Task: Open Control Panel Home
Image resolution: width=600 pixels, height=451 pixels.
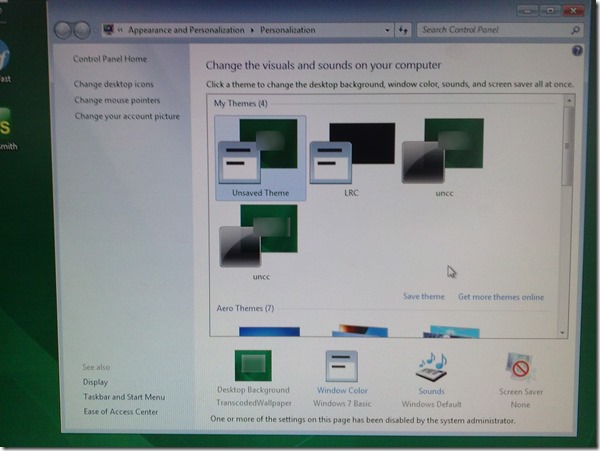Action: point(110,59)
